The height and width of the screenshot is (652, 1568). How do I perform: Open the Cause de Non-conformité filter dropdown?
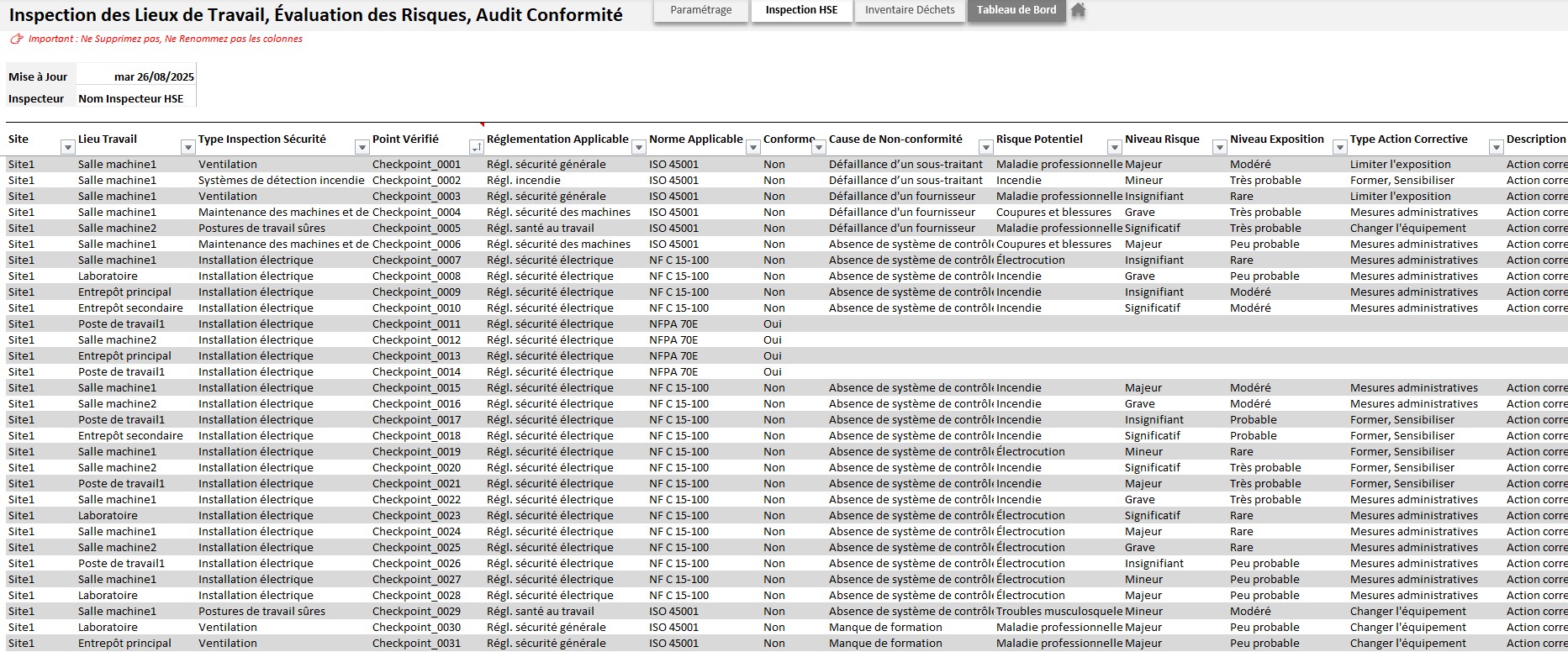point(986,148)
